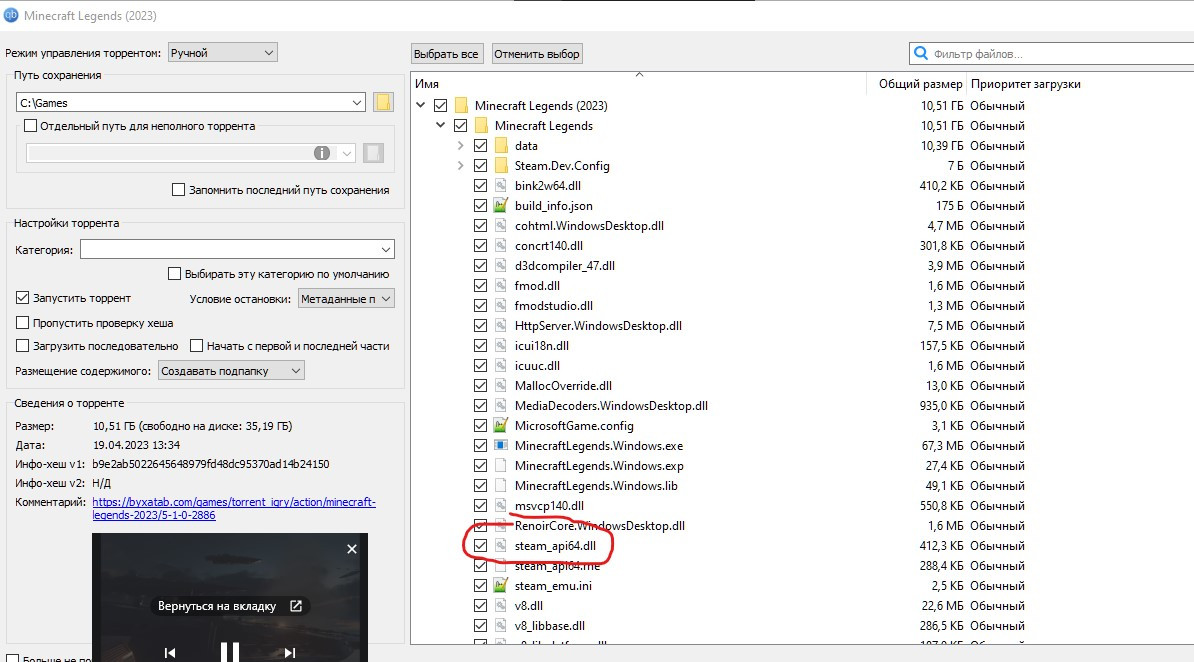Open the 'Режим управления торрентом' dropdown
1194x662 pixels.
coord(222,52)
